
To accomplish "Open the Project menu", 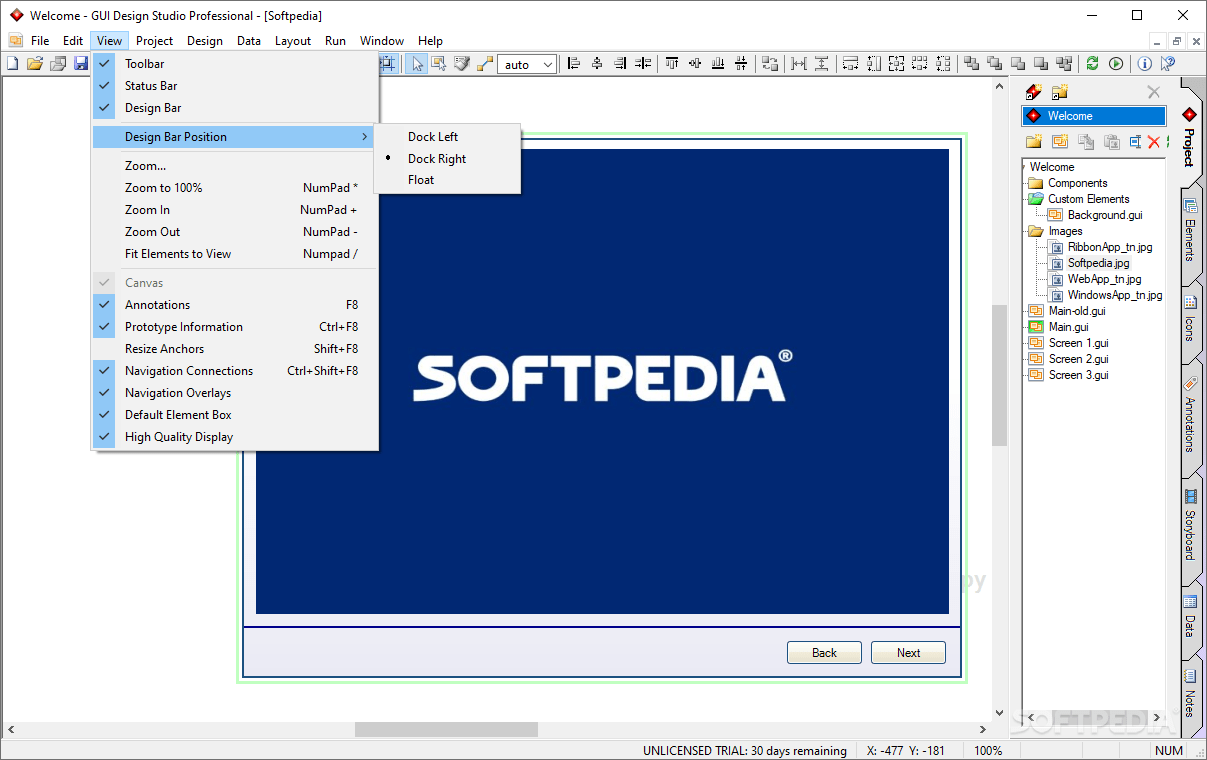I will coord(155,41).
